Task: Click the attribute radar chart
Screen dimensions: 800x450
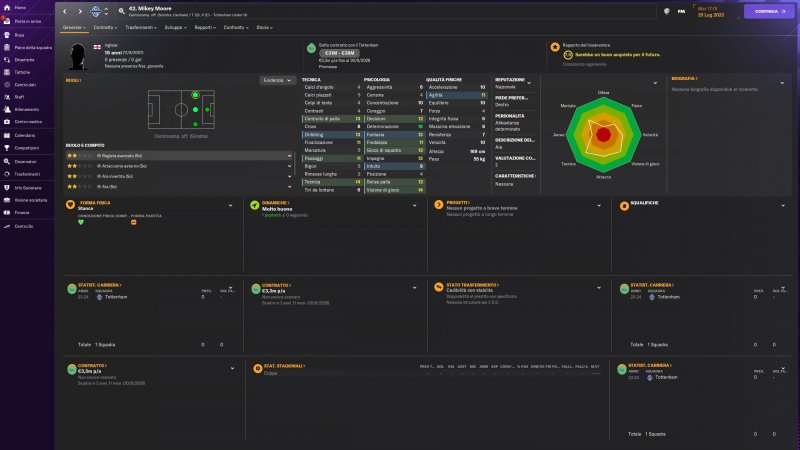Action: pos(603,133)
